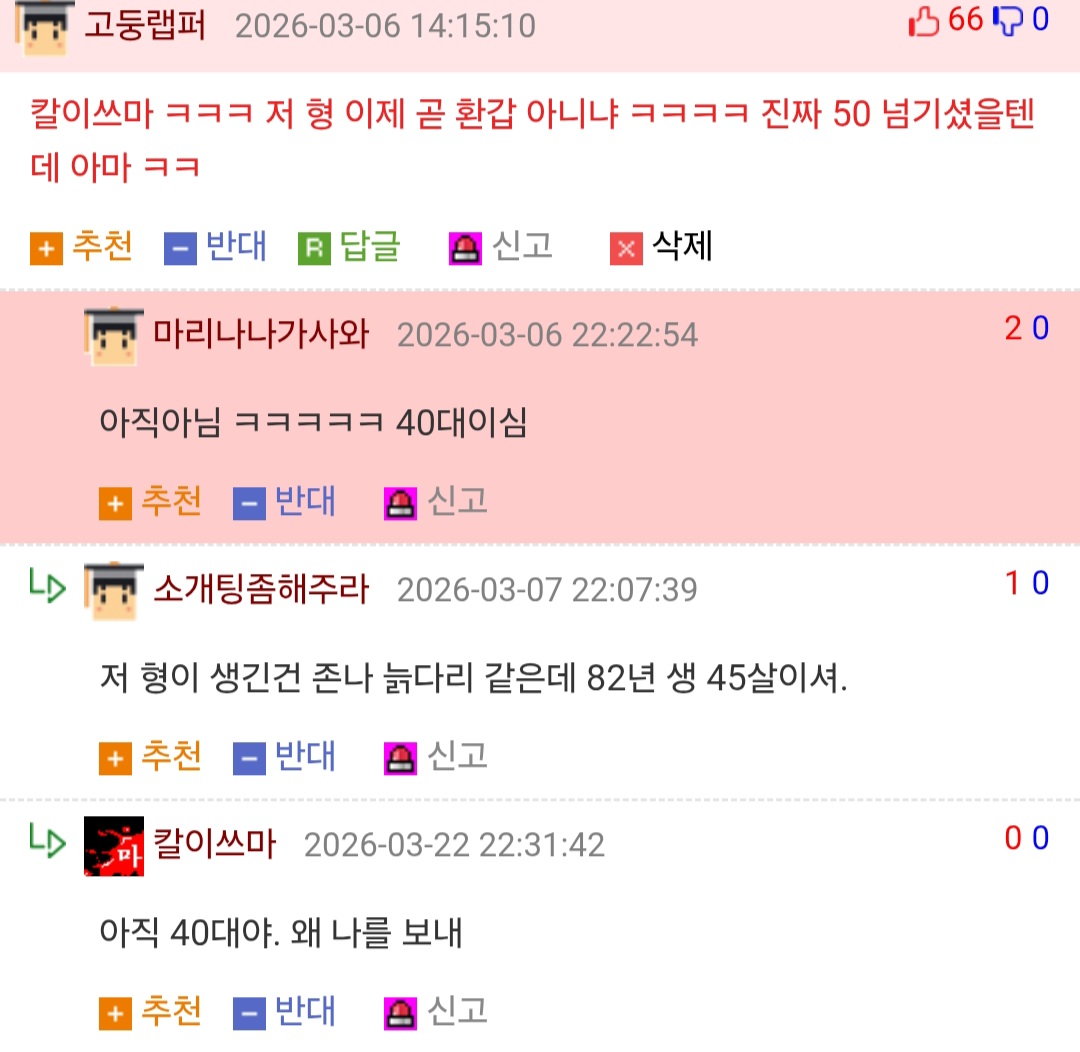Open the 마리나나가사와 username link
Image resolution: width=1080 pixels, height=1052 pixels.
pos(261,333)
